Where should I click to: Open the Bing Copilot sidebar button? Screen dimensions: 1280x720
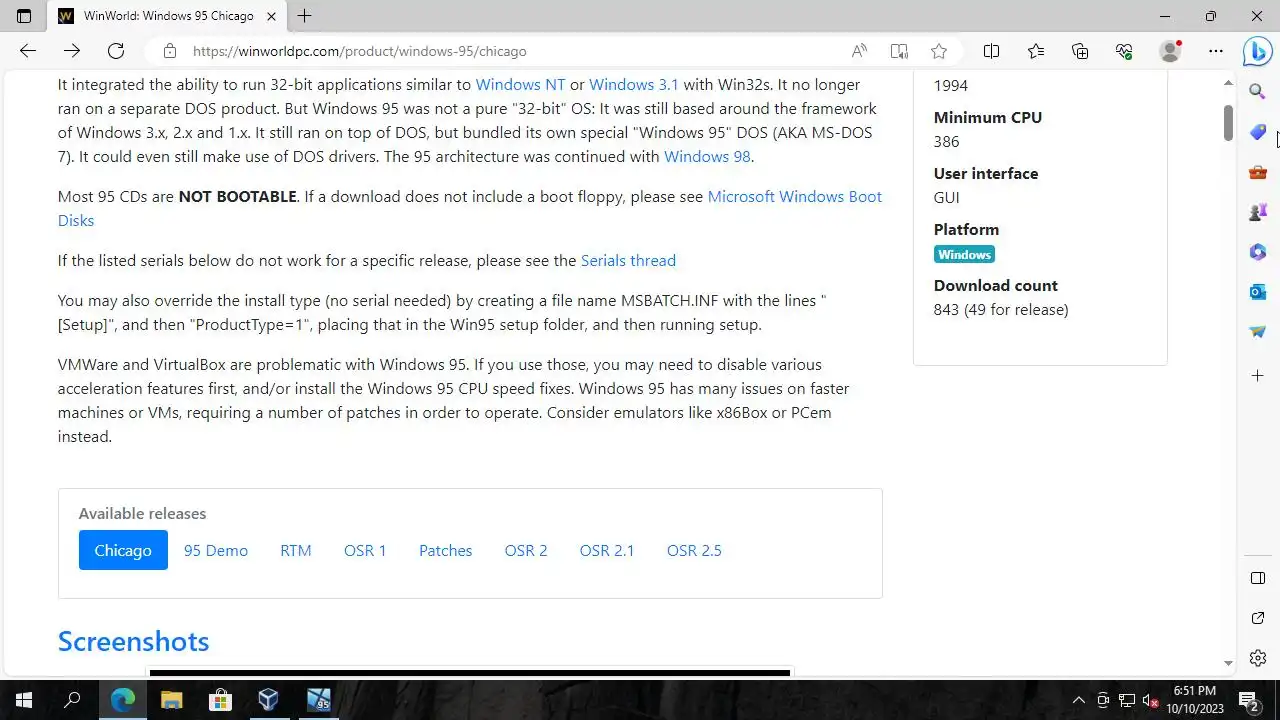[x=1258, y=51]
